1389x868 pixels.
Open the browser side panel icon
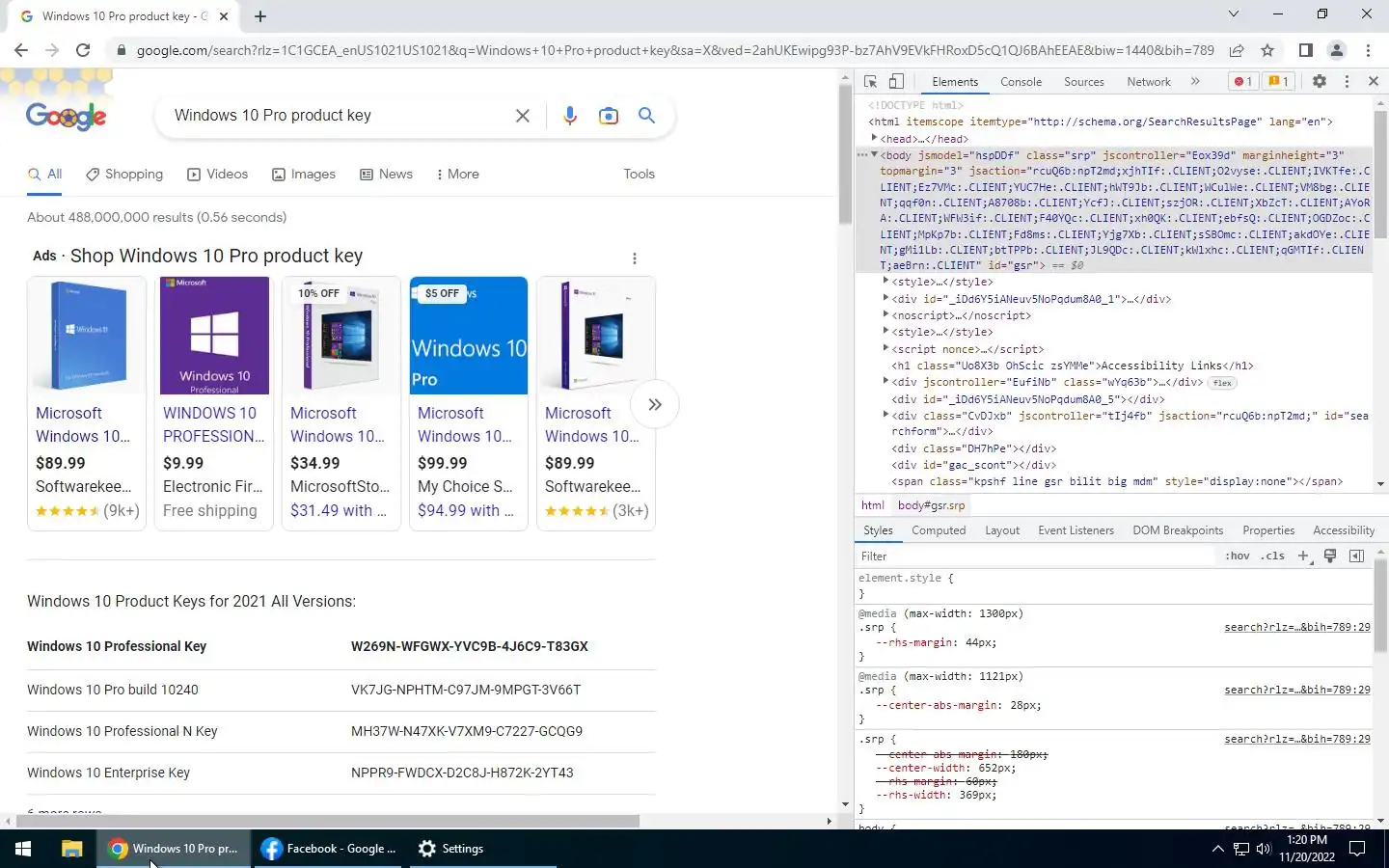coord(1305,50)
